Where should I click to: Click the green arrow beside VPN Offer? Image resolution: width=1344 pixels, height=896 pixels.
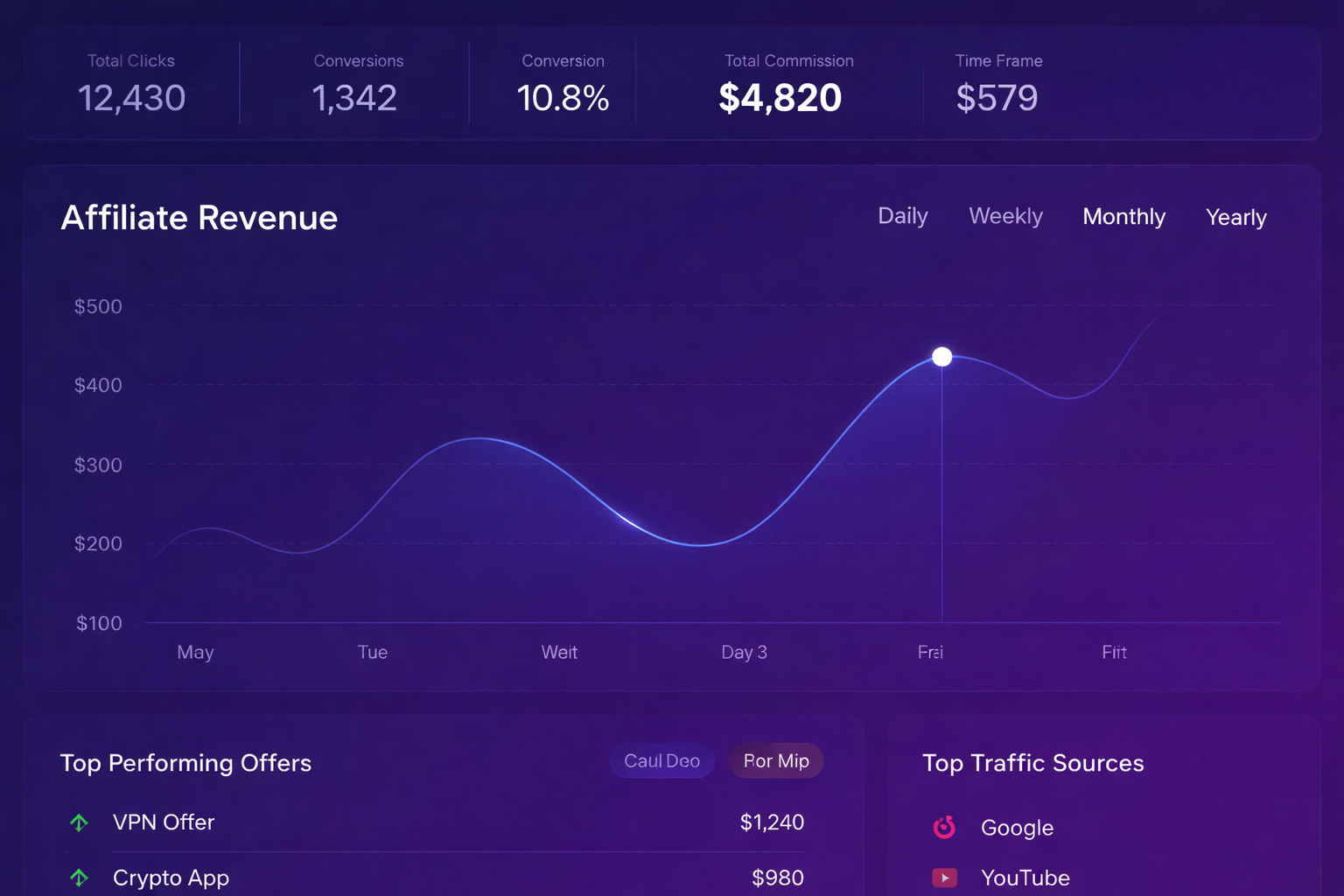click(79, 822)
